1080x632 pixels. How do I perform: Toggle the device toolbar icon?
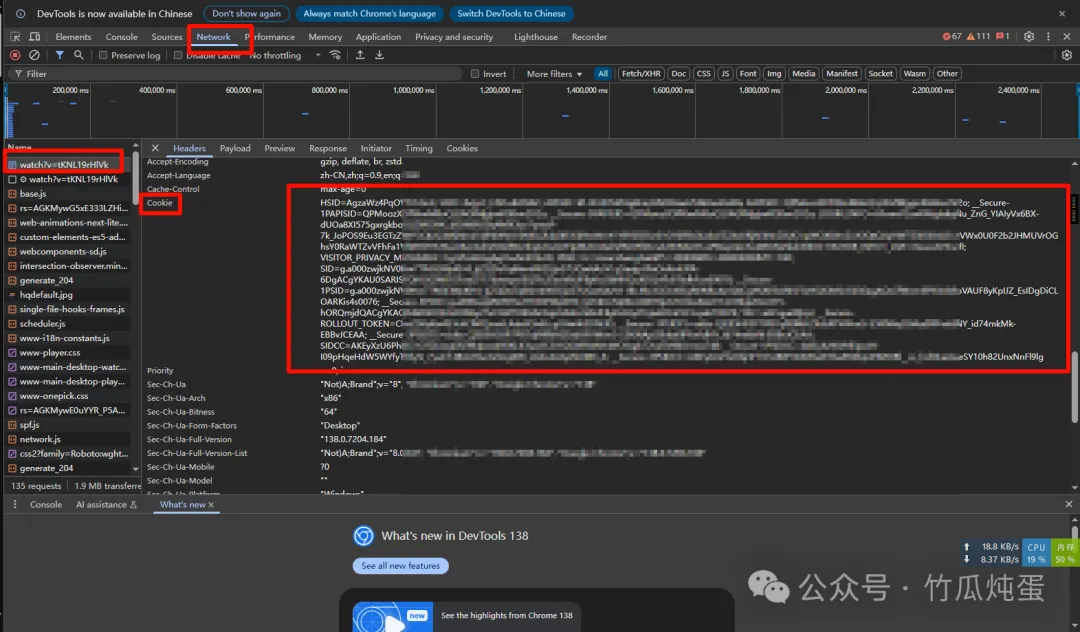[x=34, y=36]
